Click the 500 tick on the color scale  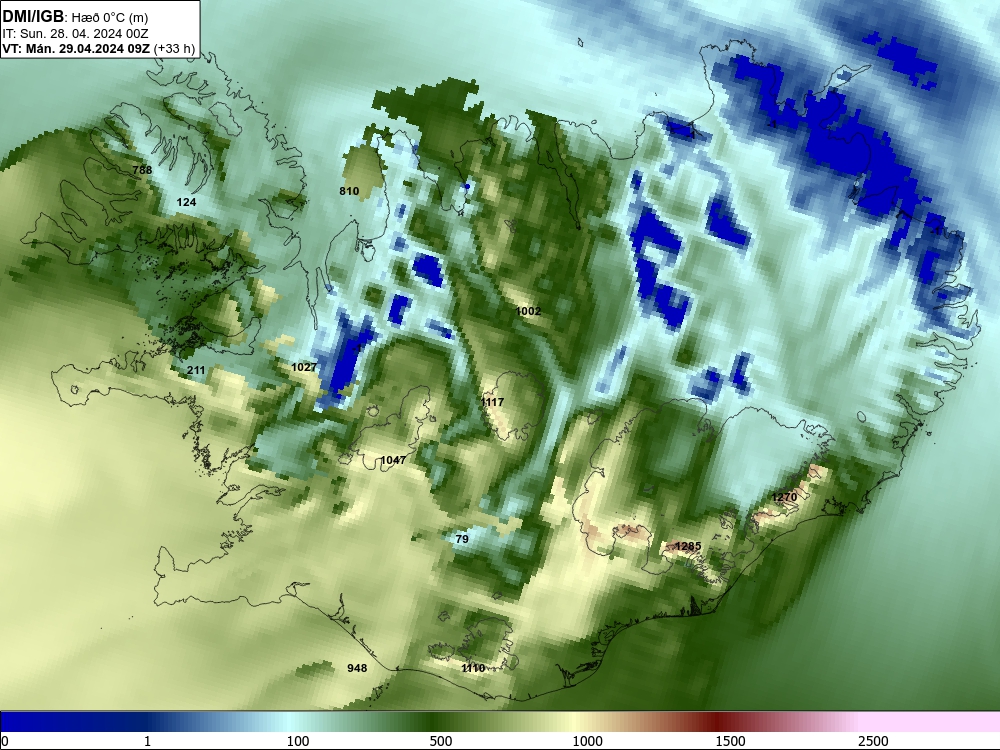click(x=441, y=741)
